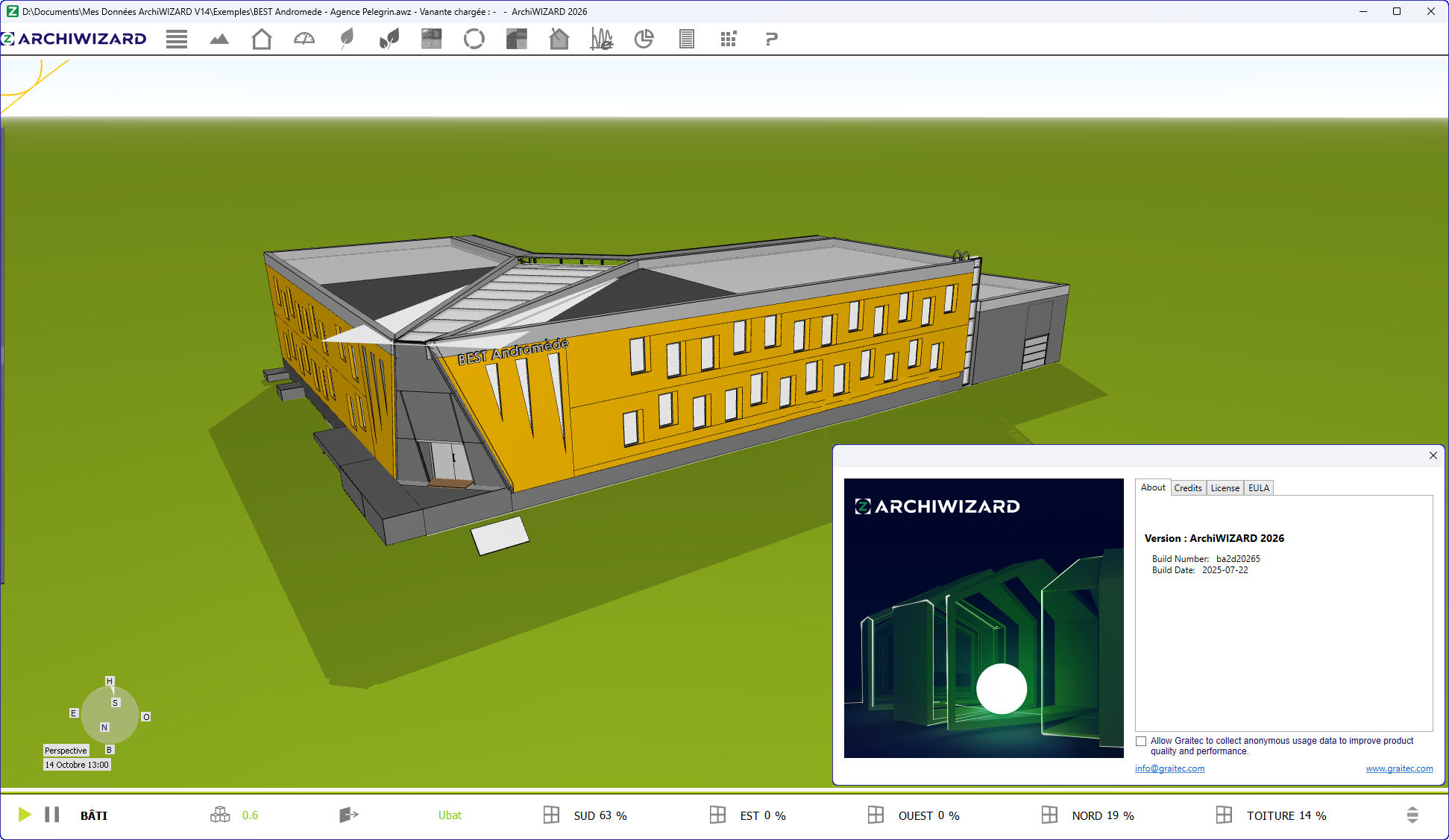This screenshot has height=840, width=1449.
Task: Click the 14 Octobre 13:00 date label
Action: coord(77,765)
